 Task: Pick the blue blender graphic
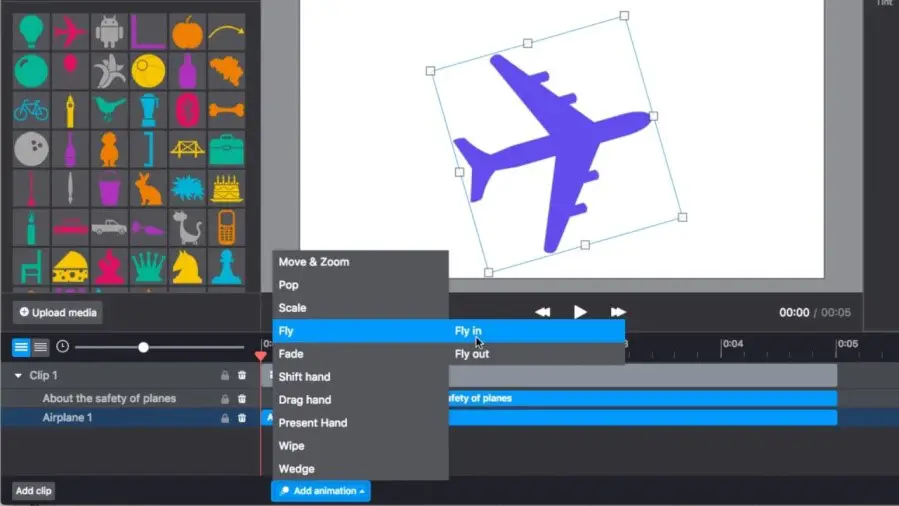point(148,109)
